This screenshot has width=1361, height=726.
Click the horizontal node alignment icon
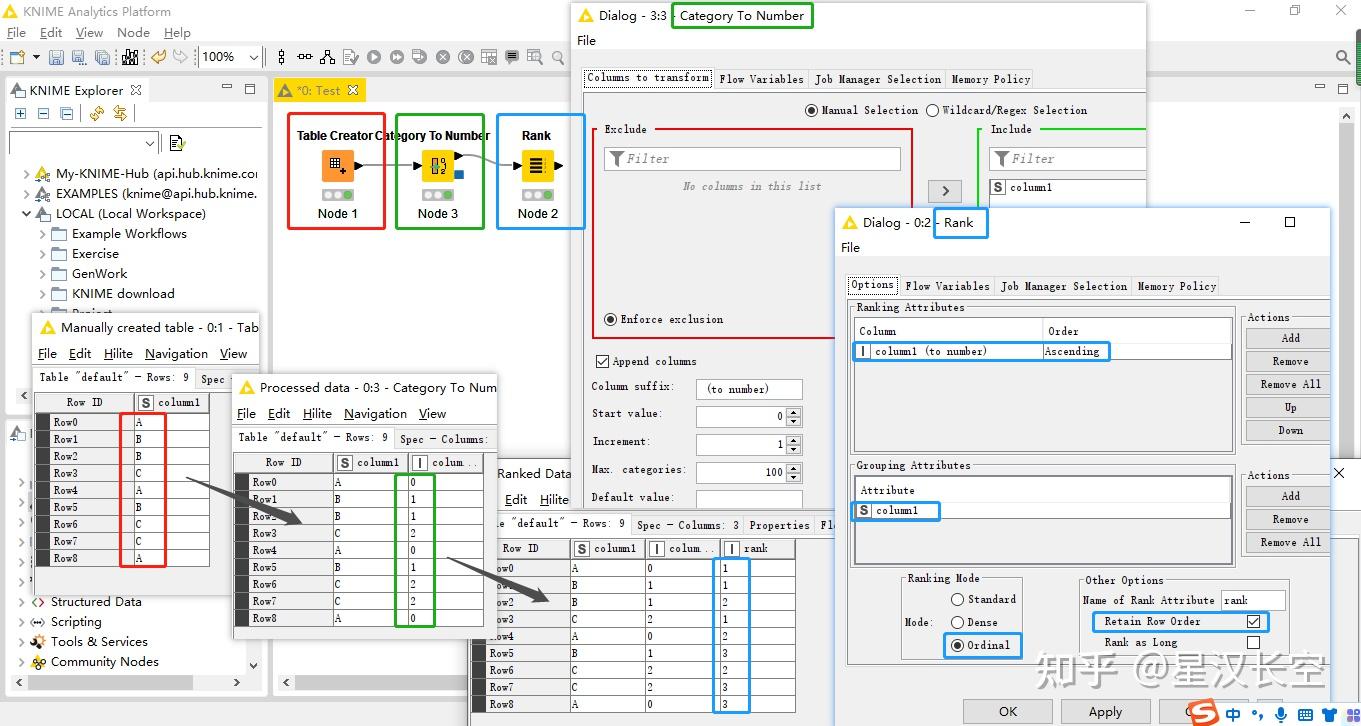(x=304, y=58)
